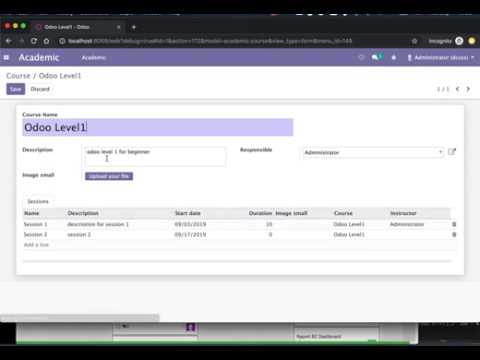The height and width of the screenshot is (360, 480).
Task: Sort by Duration column header
Action: pos(260,213)
